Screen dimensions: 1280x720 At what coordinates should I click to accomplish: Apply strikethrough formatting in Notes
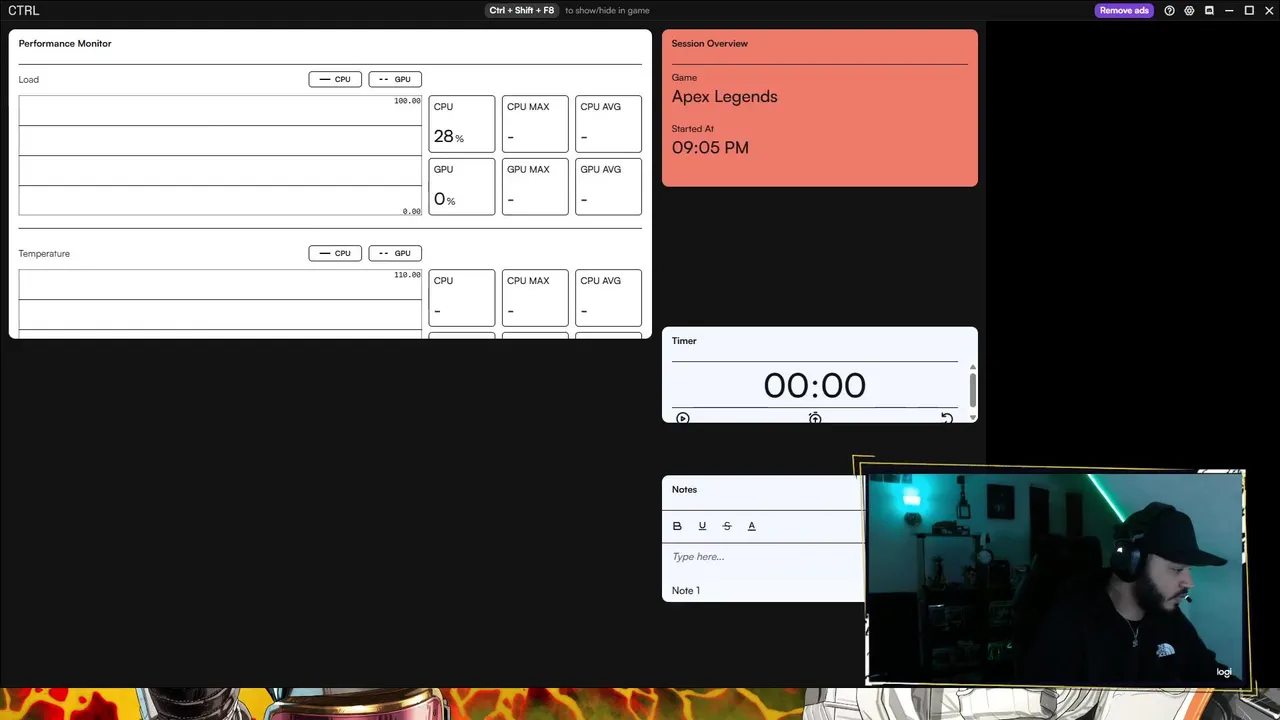click(727, 526)
